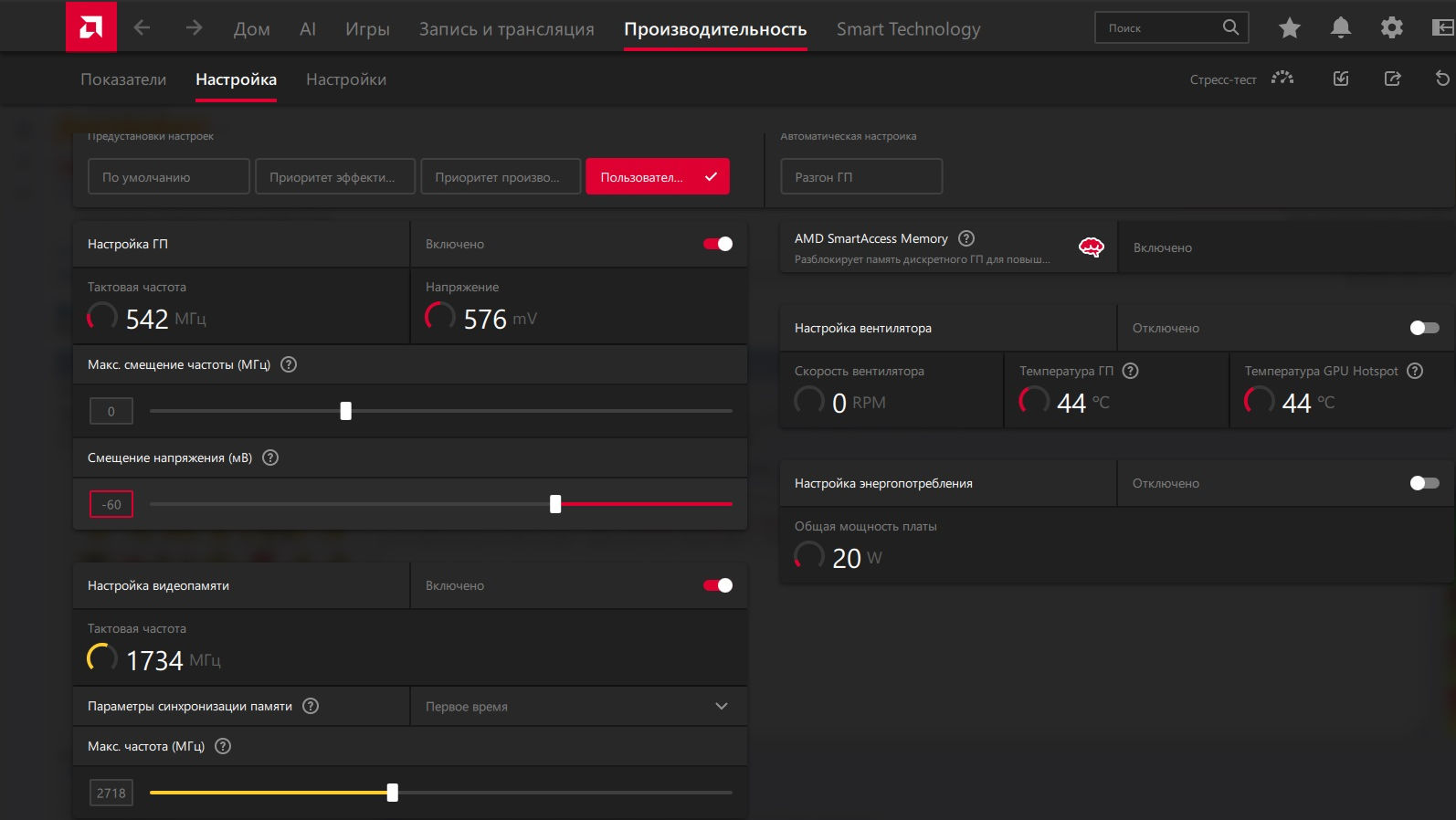Open Smart Technology tab

pos(909,29)
